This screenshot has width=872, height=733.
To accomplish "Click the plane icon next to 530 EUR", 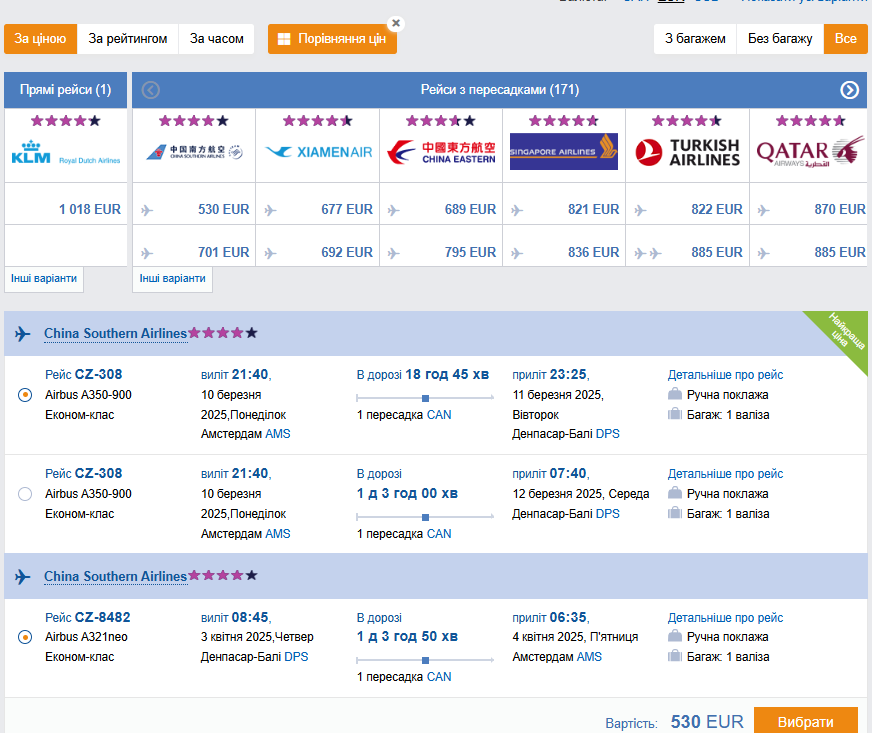I will click(147, 210).
